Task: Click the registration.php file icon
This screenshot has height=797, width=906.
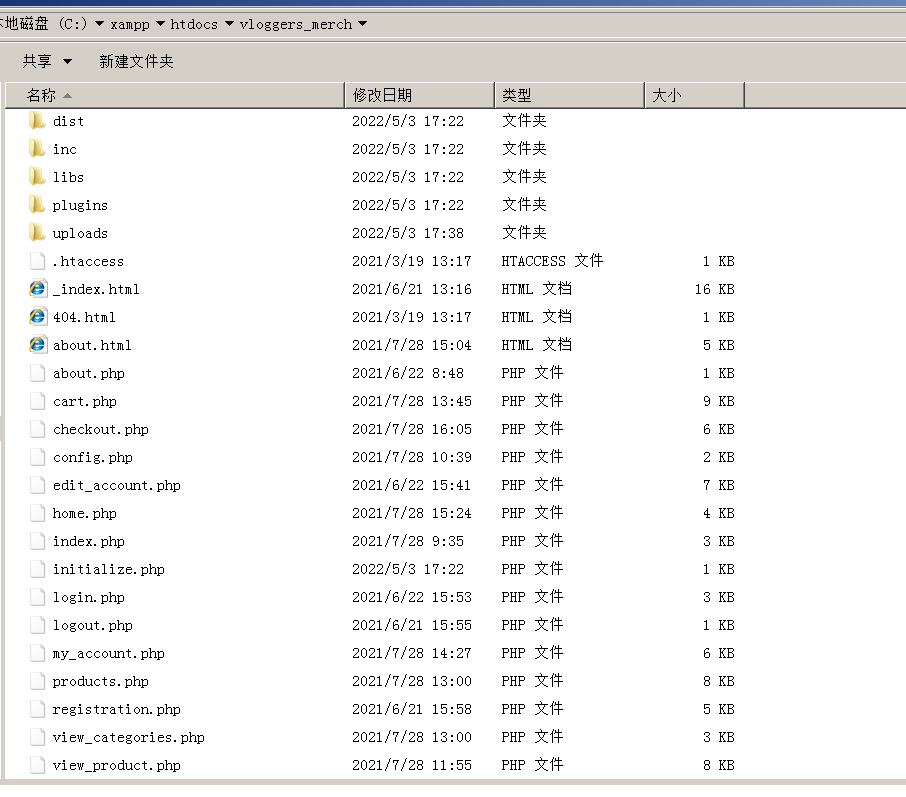Action: 37,710
